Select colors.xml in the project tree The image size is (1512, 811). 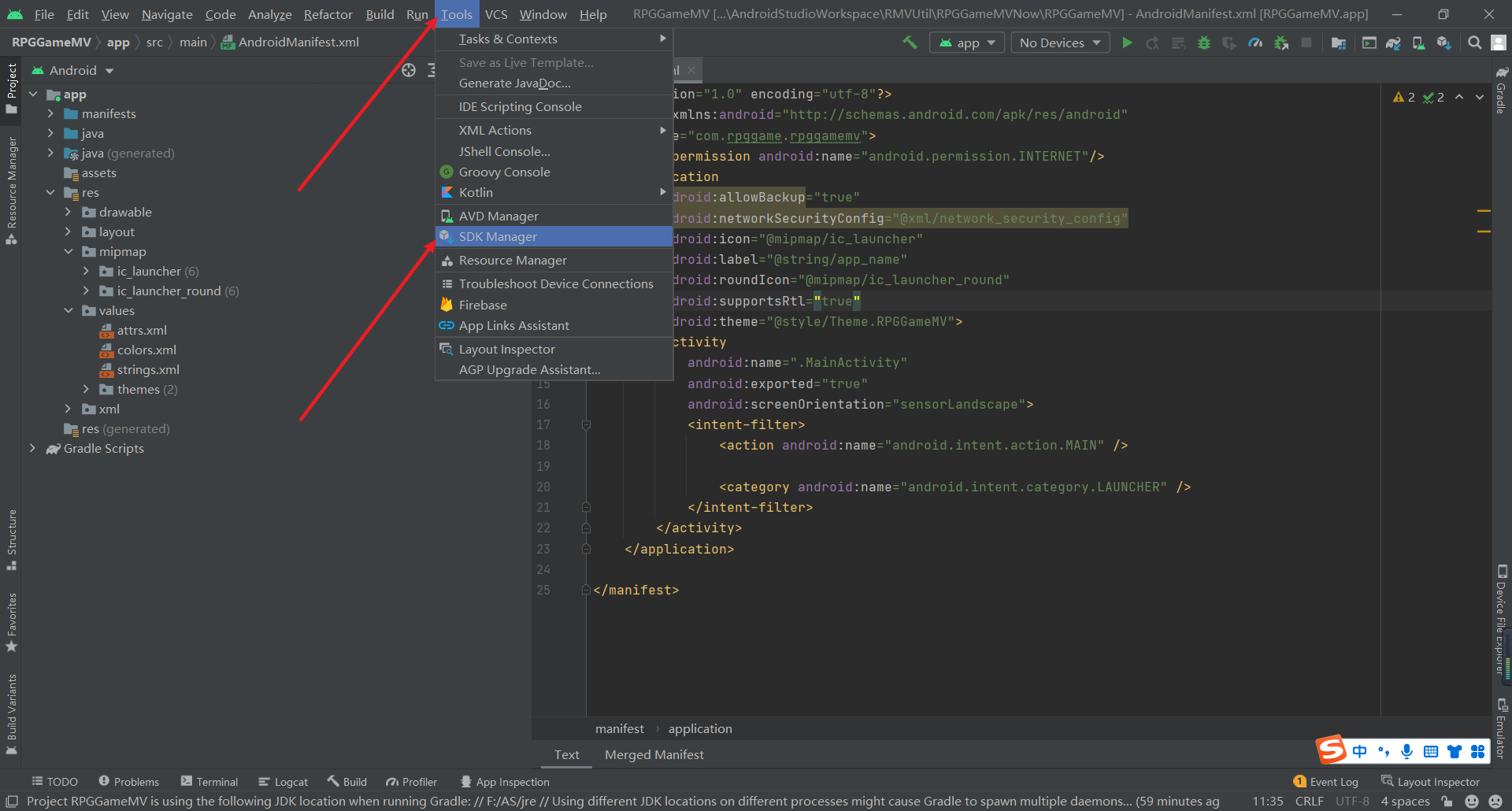point(146,350)
